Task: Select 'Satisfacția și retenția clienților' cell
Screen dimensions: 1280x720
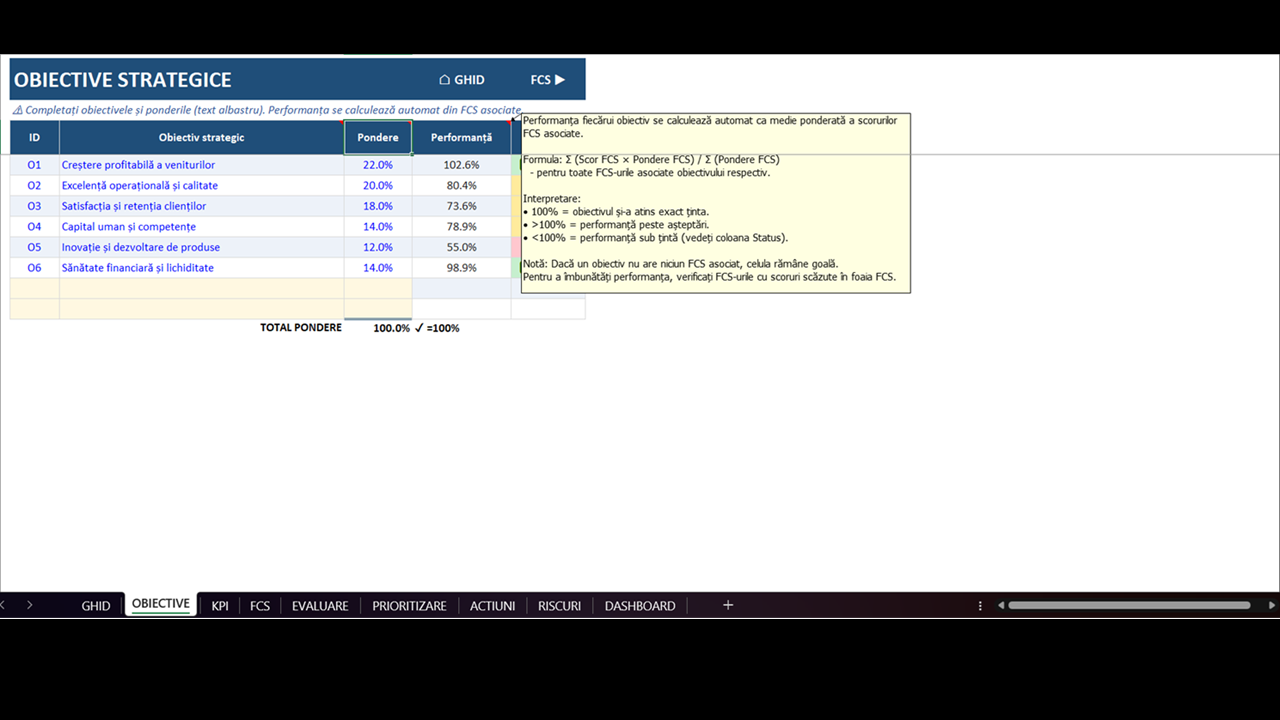Action: pyautogui.click(x=201, y=206)
